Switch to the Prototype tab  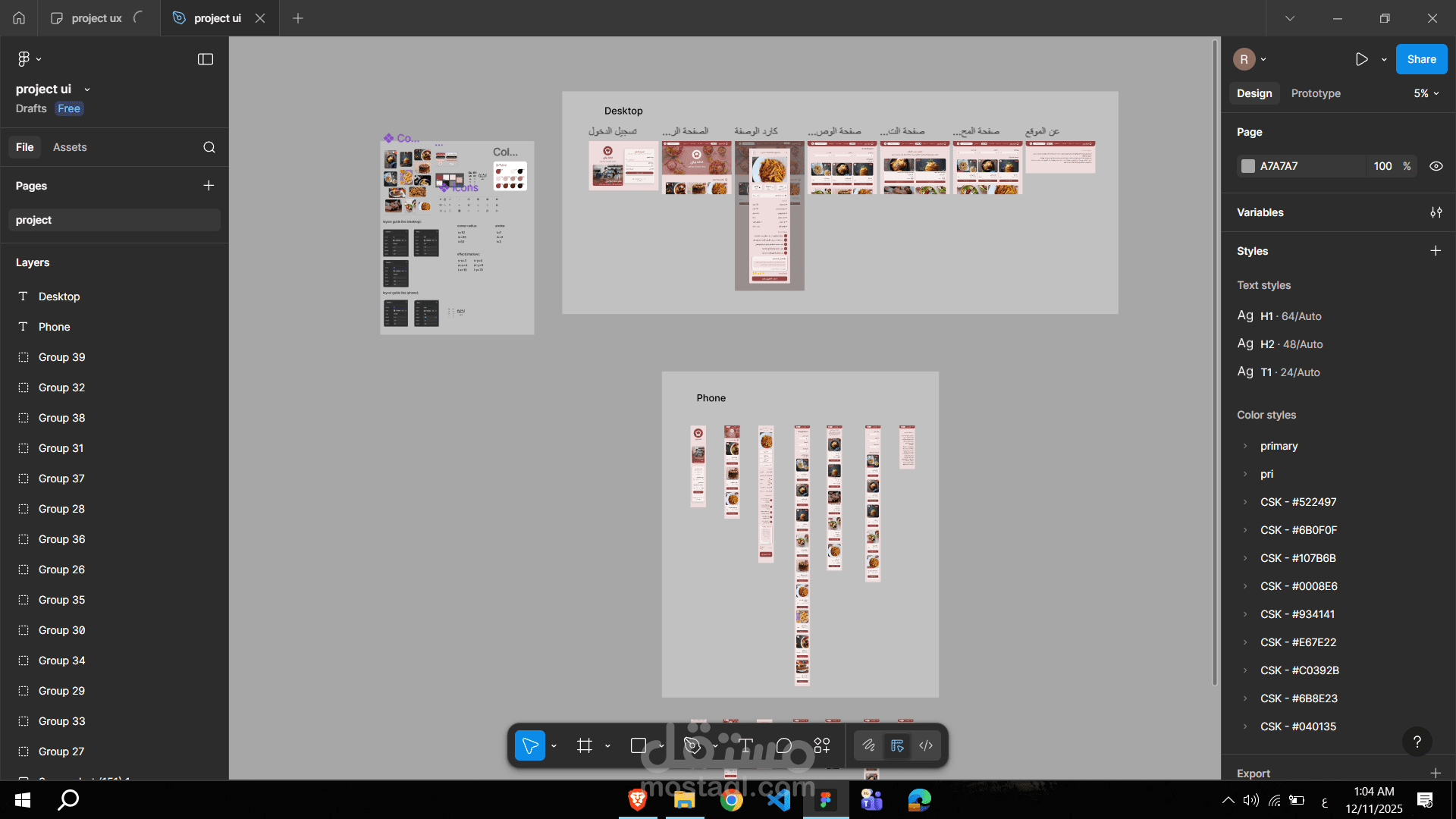pyautogui.click(x=1316, y=93)
